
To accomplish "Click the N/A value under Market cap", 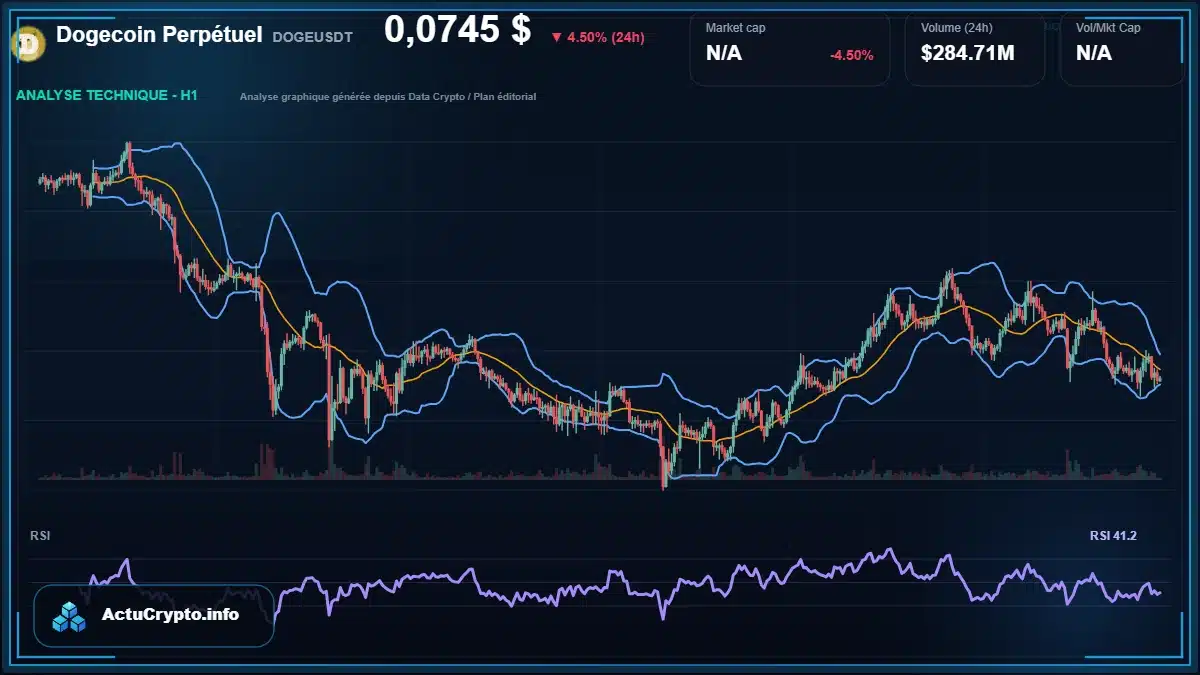I will [x=724, y=53].
